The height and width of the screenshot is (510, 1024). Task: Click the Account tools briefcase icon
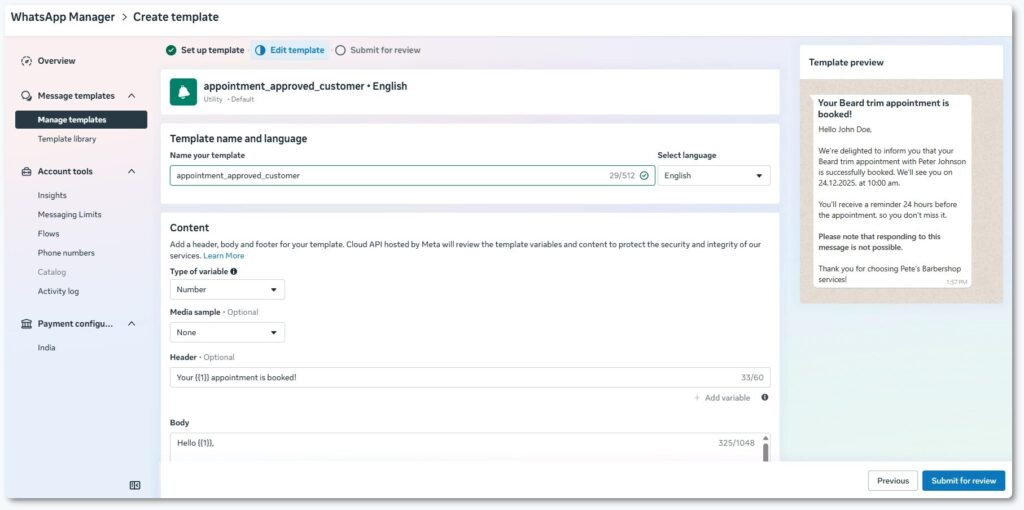tap(27, 172)
